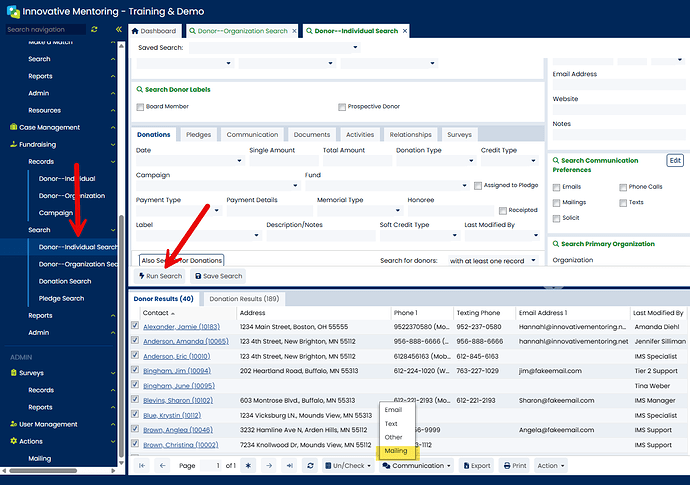Screen dimensions: 690x485
Task: Click the Search navigation input field
Action: [x=46, y=29]
